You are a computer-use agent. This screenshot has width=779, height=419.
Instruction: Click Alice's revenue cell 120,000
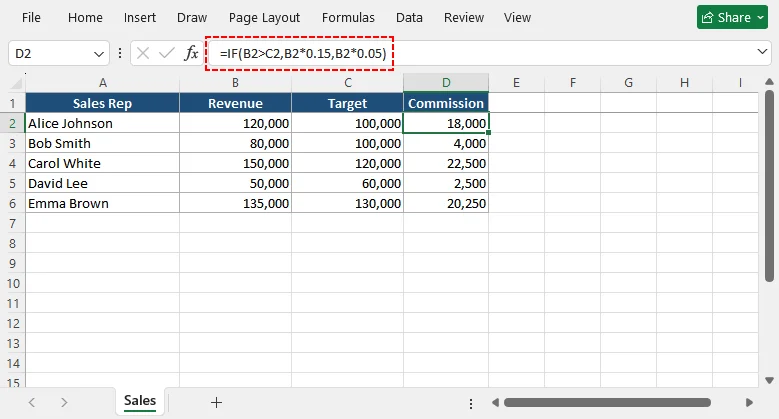point(235,123)
